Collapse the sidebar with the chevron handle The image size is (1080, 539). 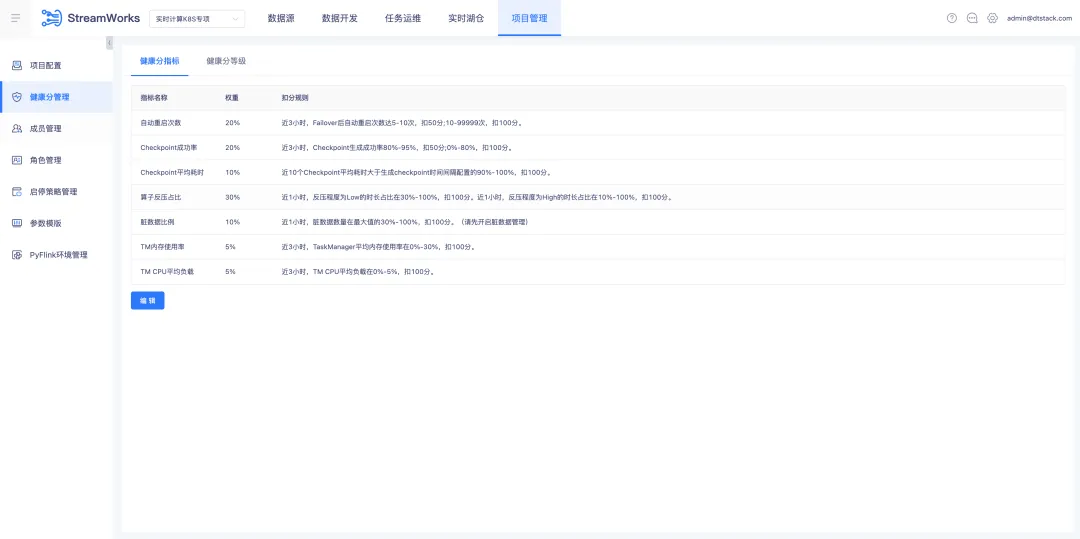click(x=110, y=43)
